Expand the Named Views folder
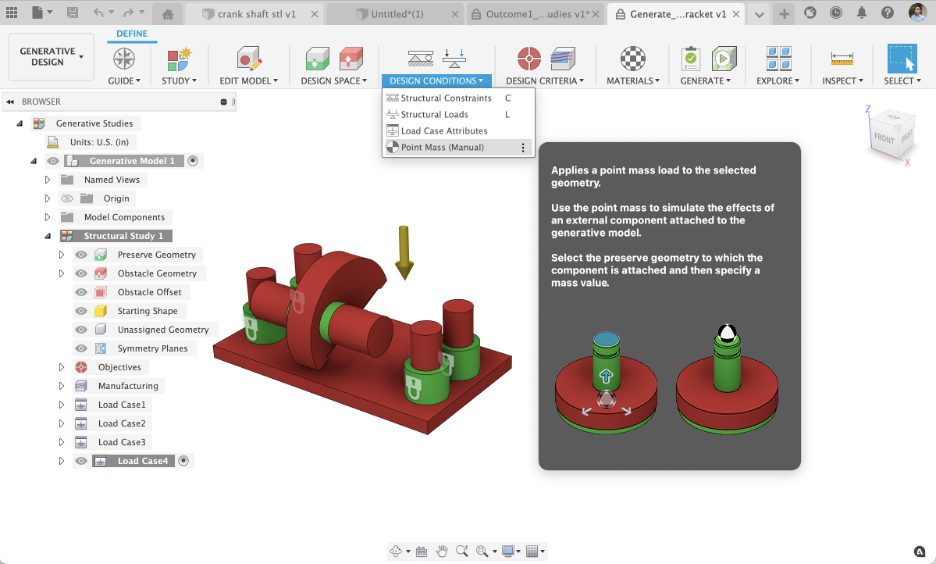The height and width of the screenshot is (564, 936). 47,180
